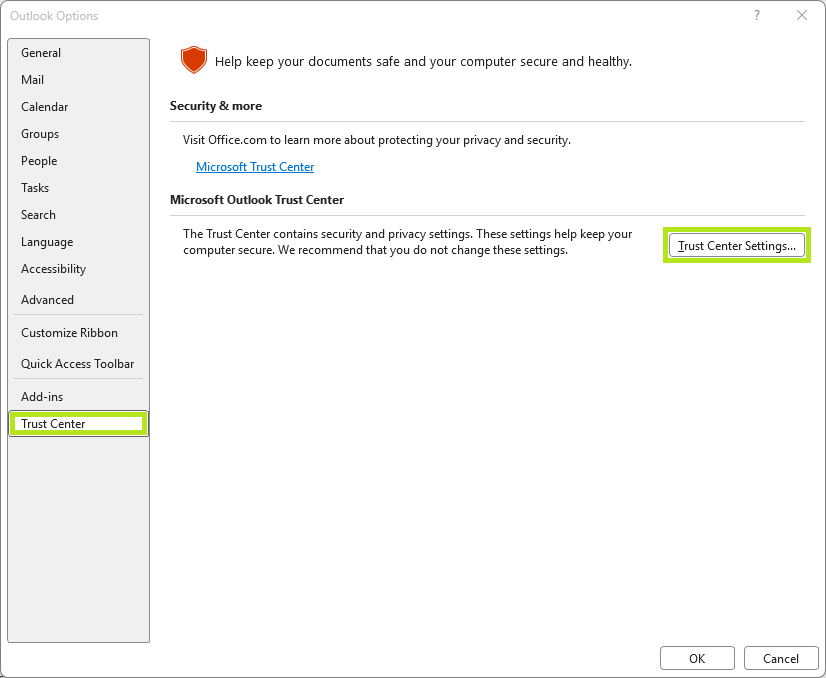The image size is (826, 678).
Task: Open Accessibility settings
Action: pos(54,269)
